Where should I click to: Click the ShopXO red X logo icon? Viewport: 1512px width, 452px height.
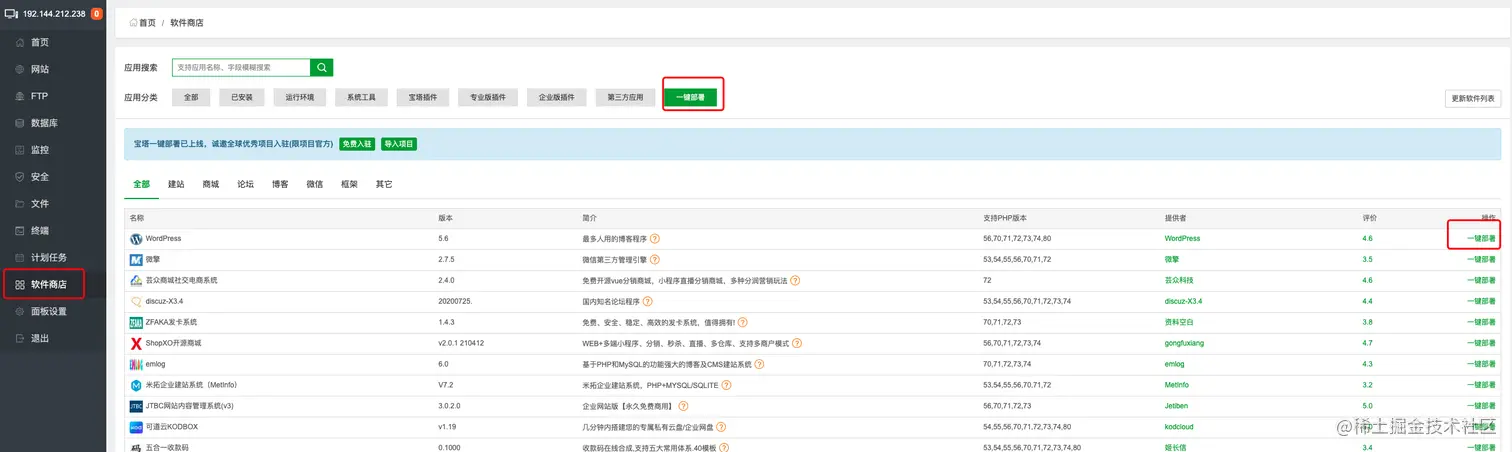click(136, 343)
